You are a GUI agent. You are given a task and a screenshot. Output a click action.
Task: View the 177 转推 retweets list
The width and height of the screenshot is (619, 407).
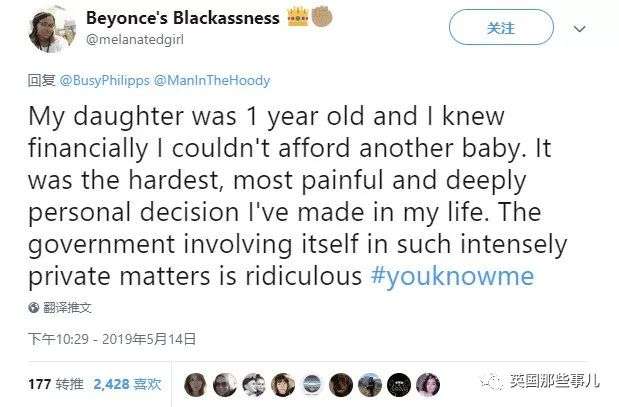(54, 382)
